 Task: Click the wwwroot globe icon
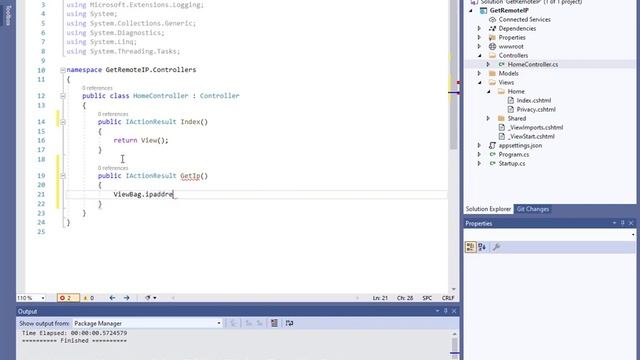(492, 47)
